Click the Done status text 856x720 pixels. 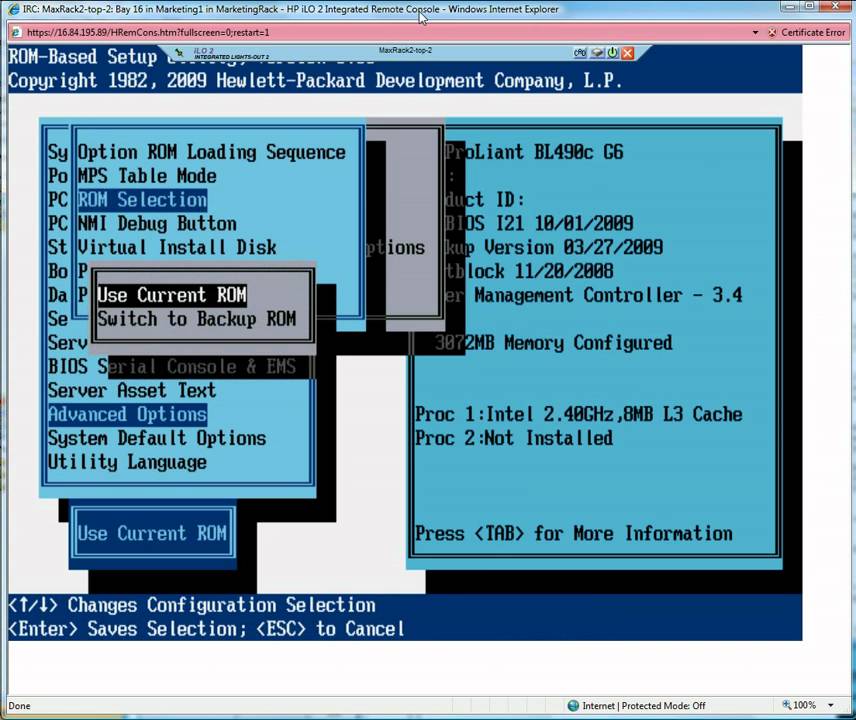[x=19, y=706]
